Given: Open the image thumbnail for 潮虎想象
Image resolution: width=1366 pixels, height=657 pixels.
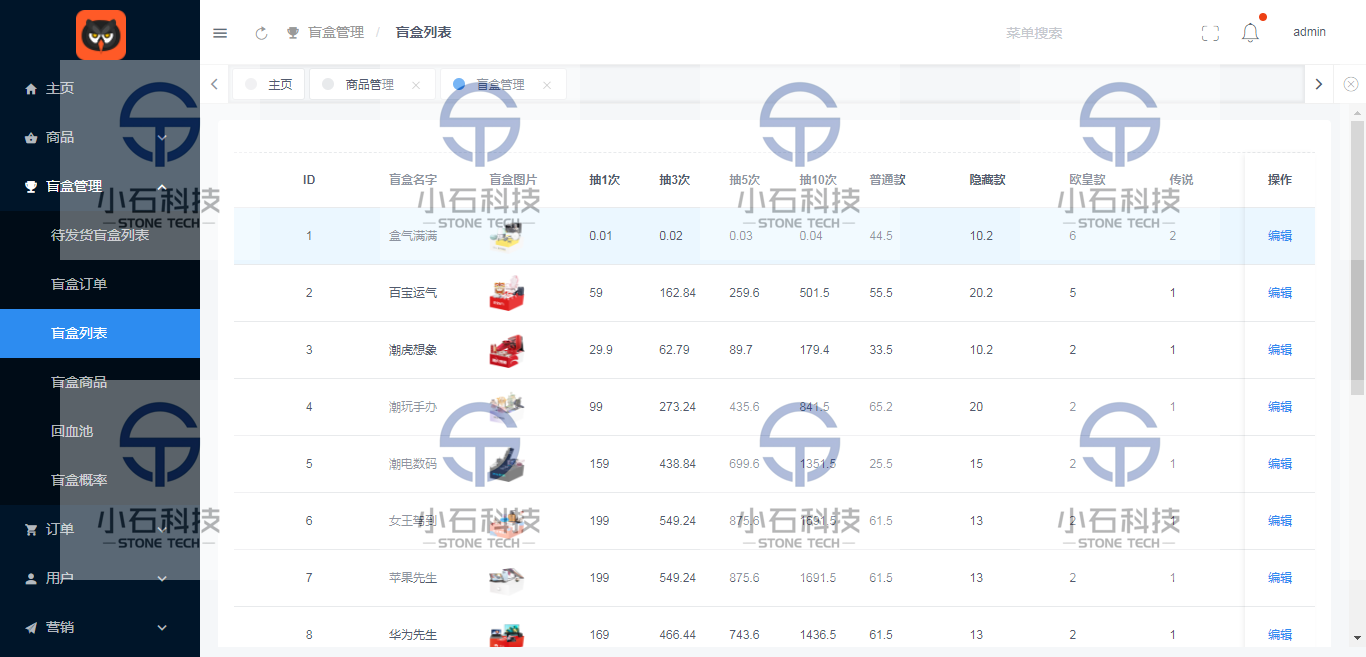Looking at the screenshot, I should 507,350.
